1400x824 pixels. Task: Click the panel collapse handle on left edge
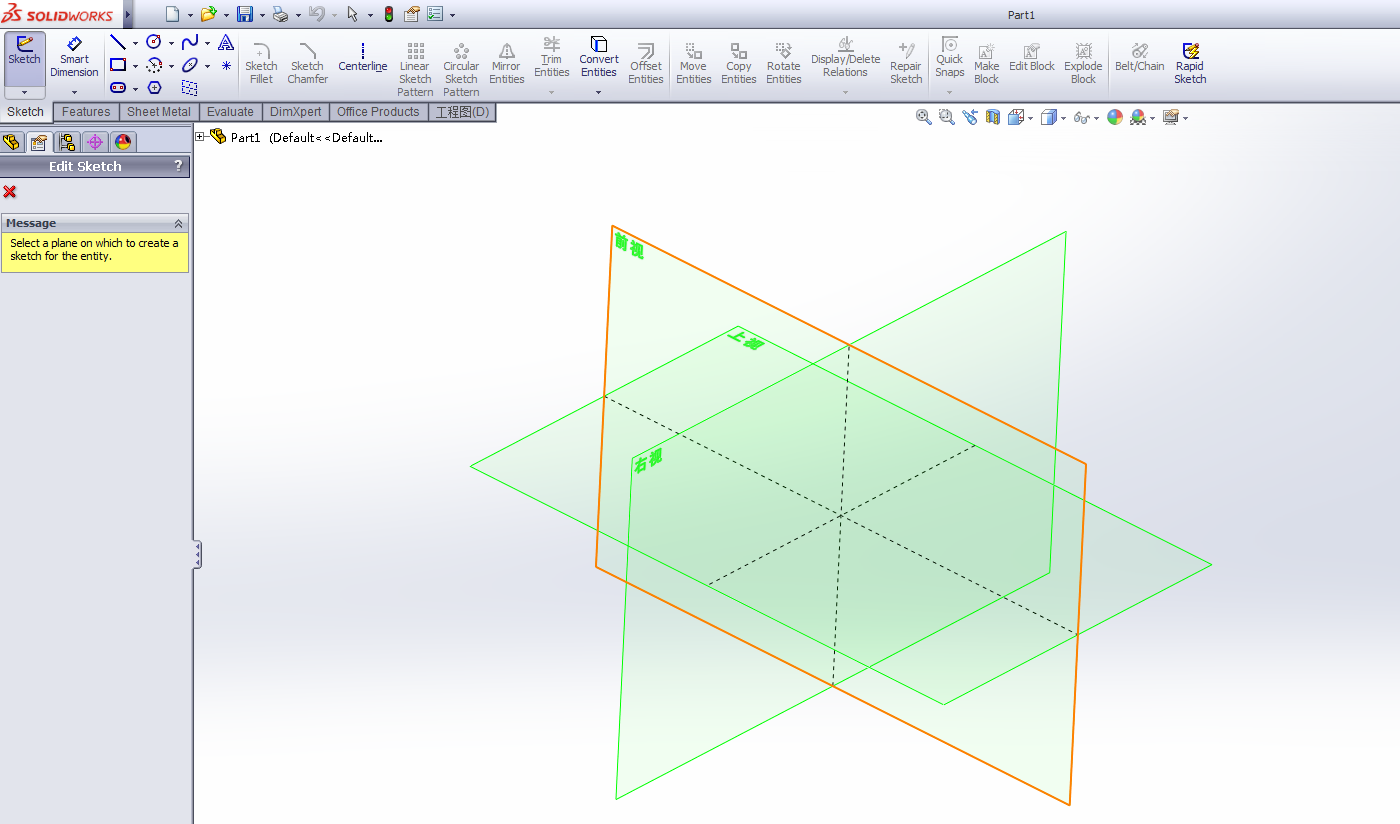tap(197, 555)
